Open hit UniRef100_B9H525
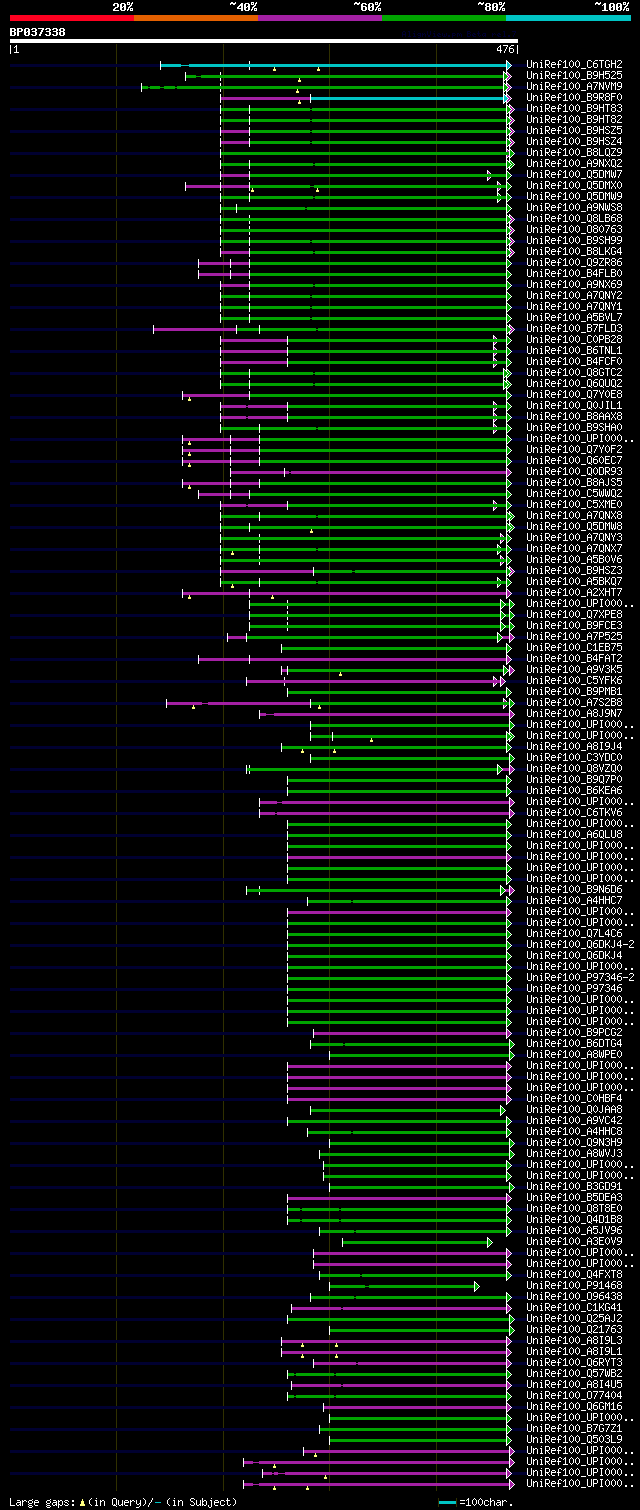The image size is (640, 1510). pos(574,75)
